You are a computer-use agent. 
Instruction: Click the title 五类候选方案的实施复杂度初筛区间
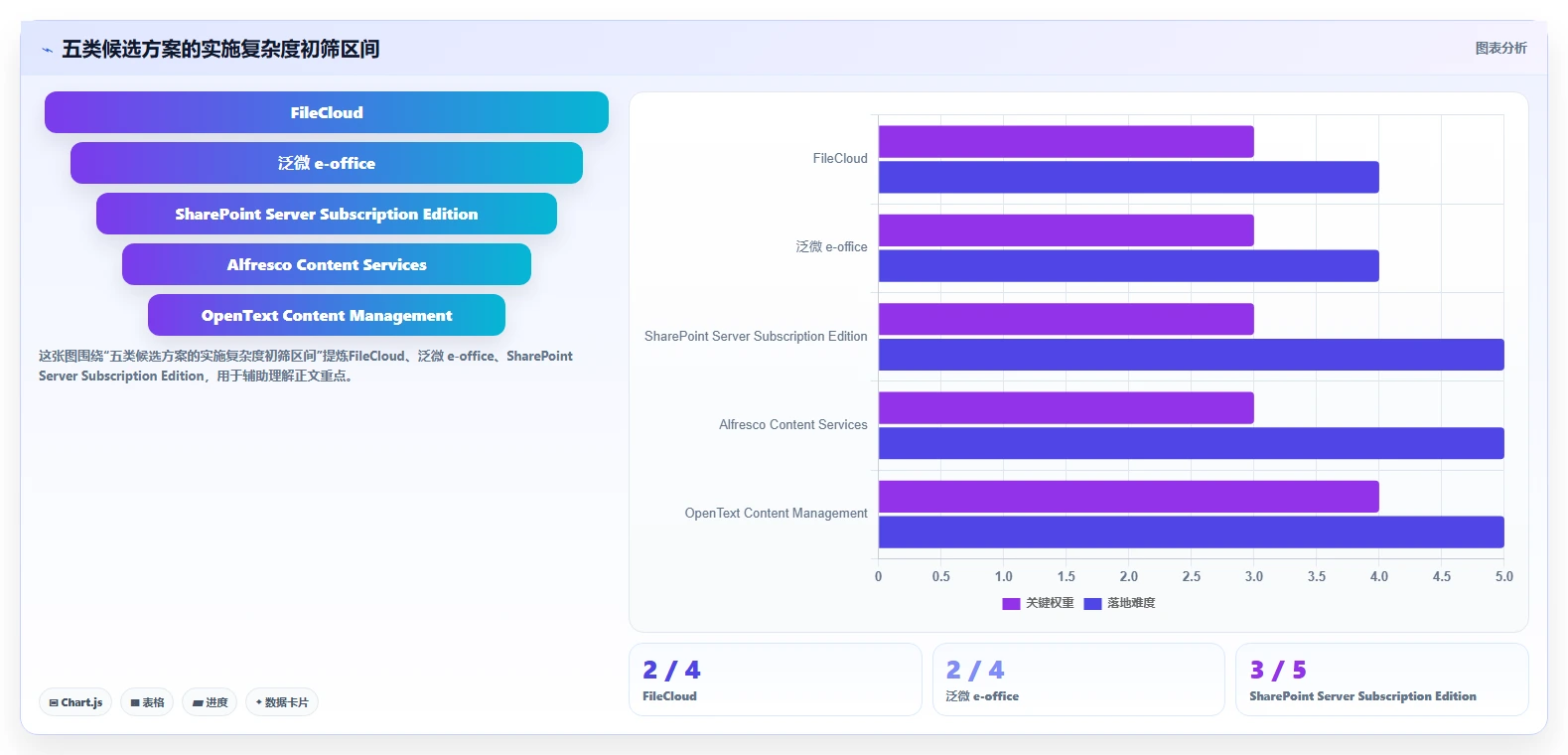click(x=220, y=49)
